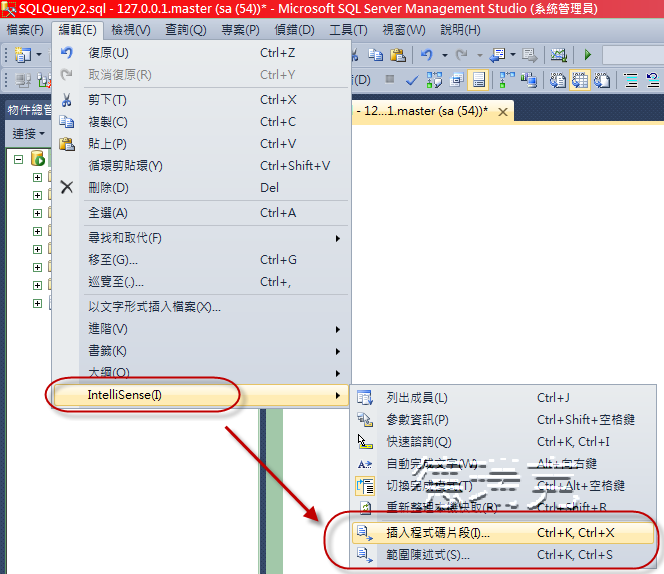This screenshot has height=574, width=664.
Task: Click Uncomment Selected Lines icon
Action: click(x=653, y=80)
